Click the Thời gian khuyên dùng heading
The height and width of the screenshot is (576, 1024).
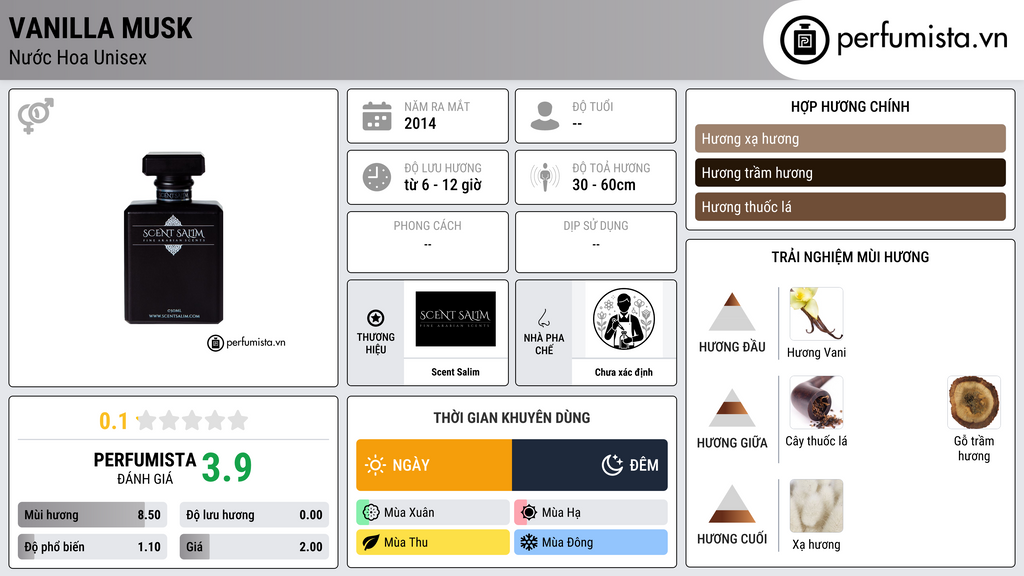[x=512, y=417]
